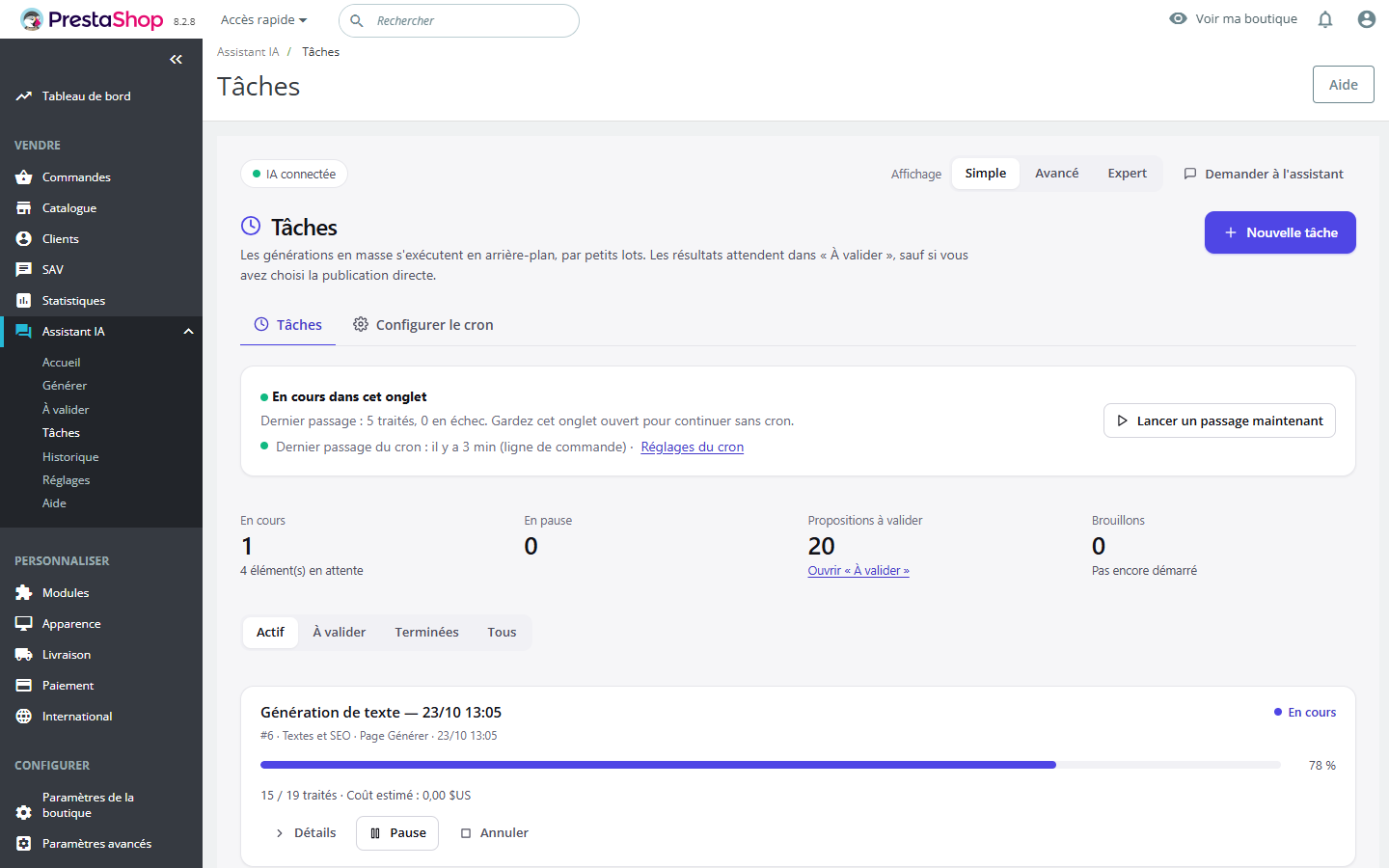The width and height of the screenshot is (1389, 868).
Task: Expand Détails of the text generation task
Action: 306,833
